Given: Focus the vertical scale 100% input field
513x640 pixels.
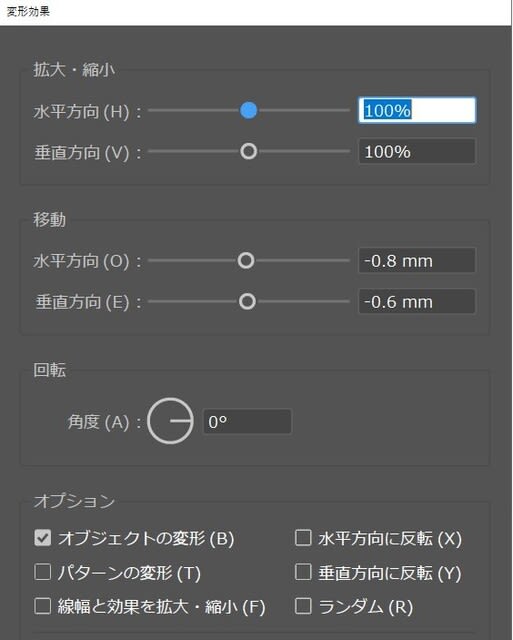Looking at the screenshot, I should [417, 151].
